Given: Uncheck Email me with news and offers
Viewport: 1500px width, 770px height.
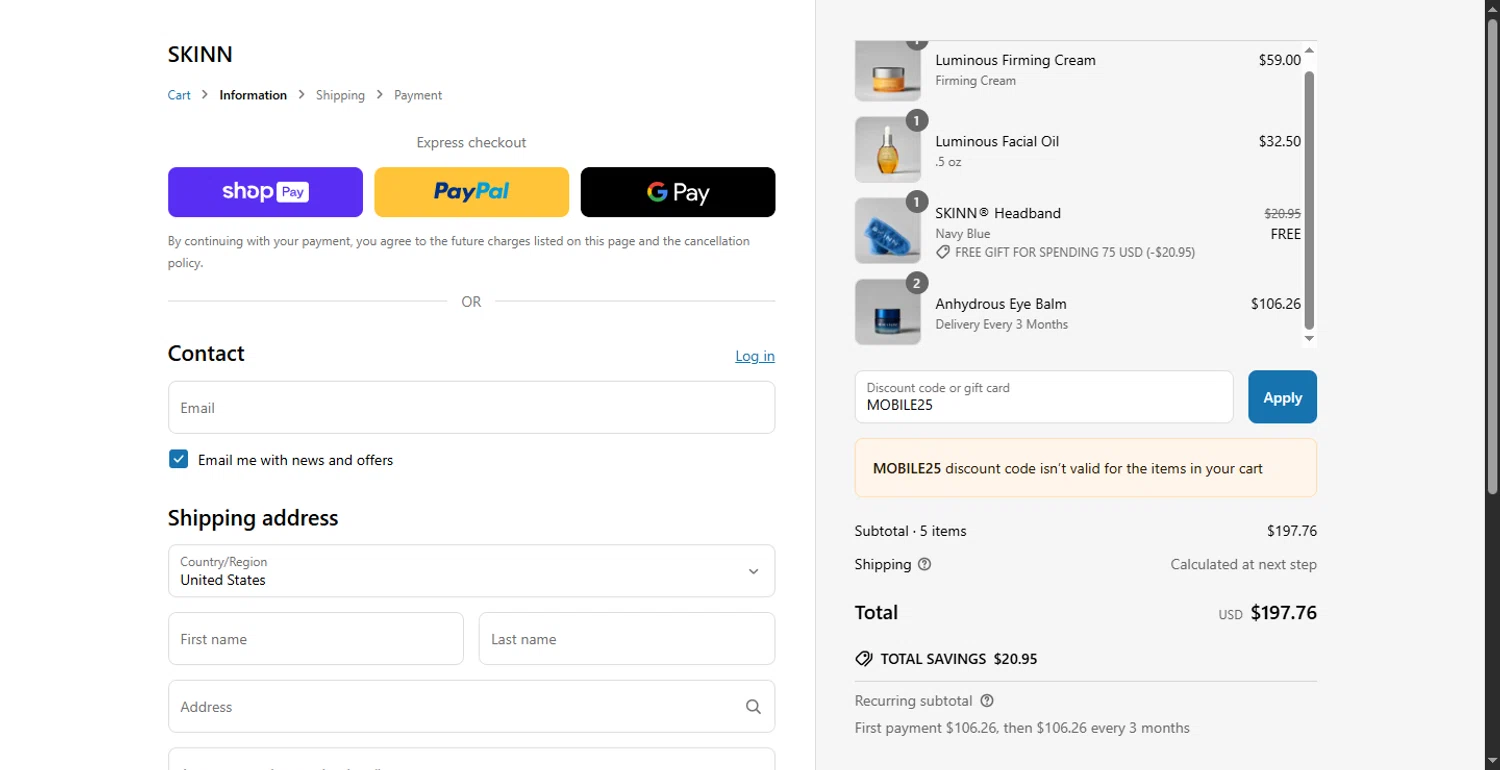Looking at the screenshot, I should pyautogui.click(x=178, y=459).
